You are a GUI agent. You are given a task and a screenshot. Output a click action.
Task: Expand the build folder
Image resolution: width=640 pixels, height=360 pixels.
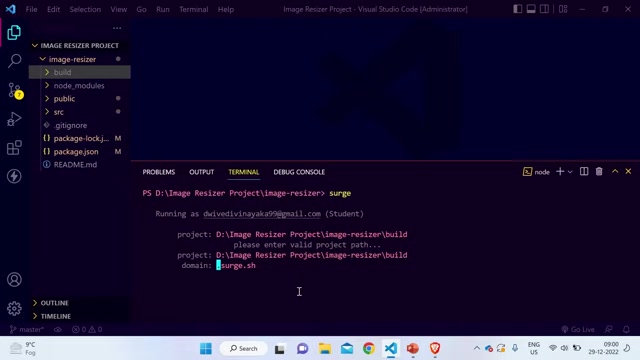point(80,72)
